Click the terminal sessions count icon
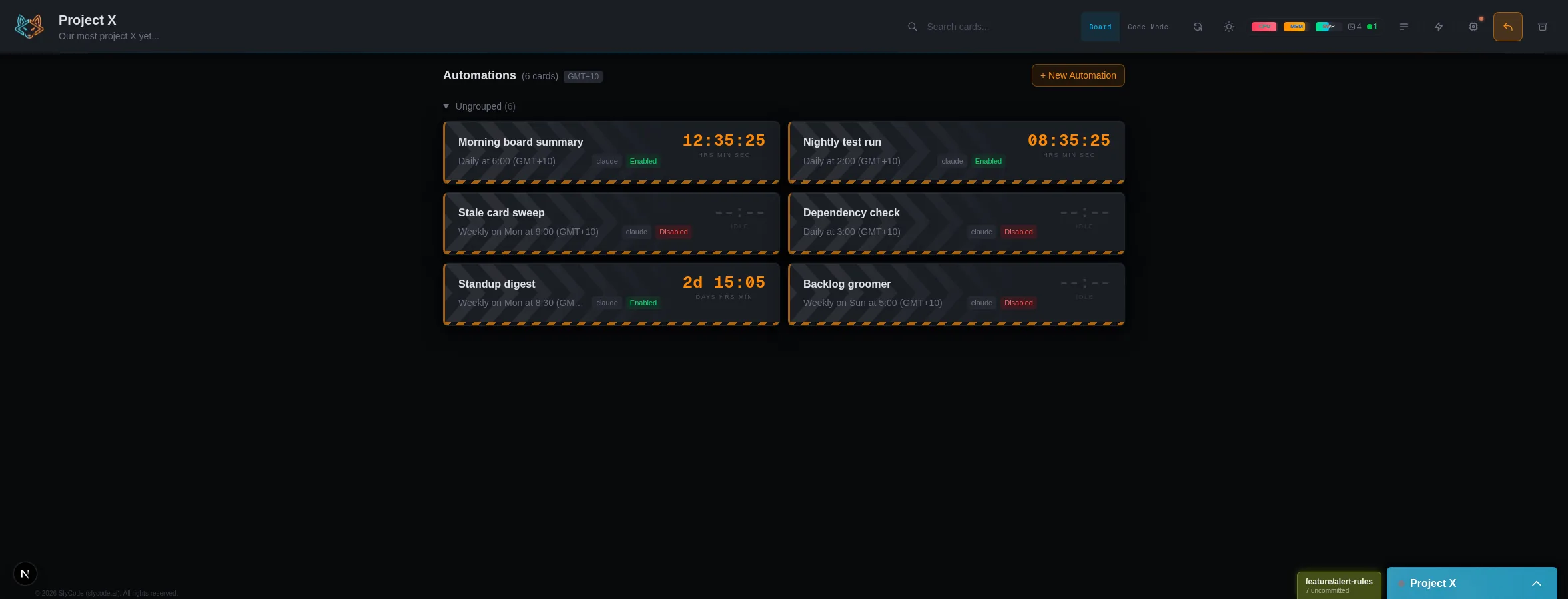Viewport: 1568px width, 599px height. [x=1354, y=27]
